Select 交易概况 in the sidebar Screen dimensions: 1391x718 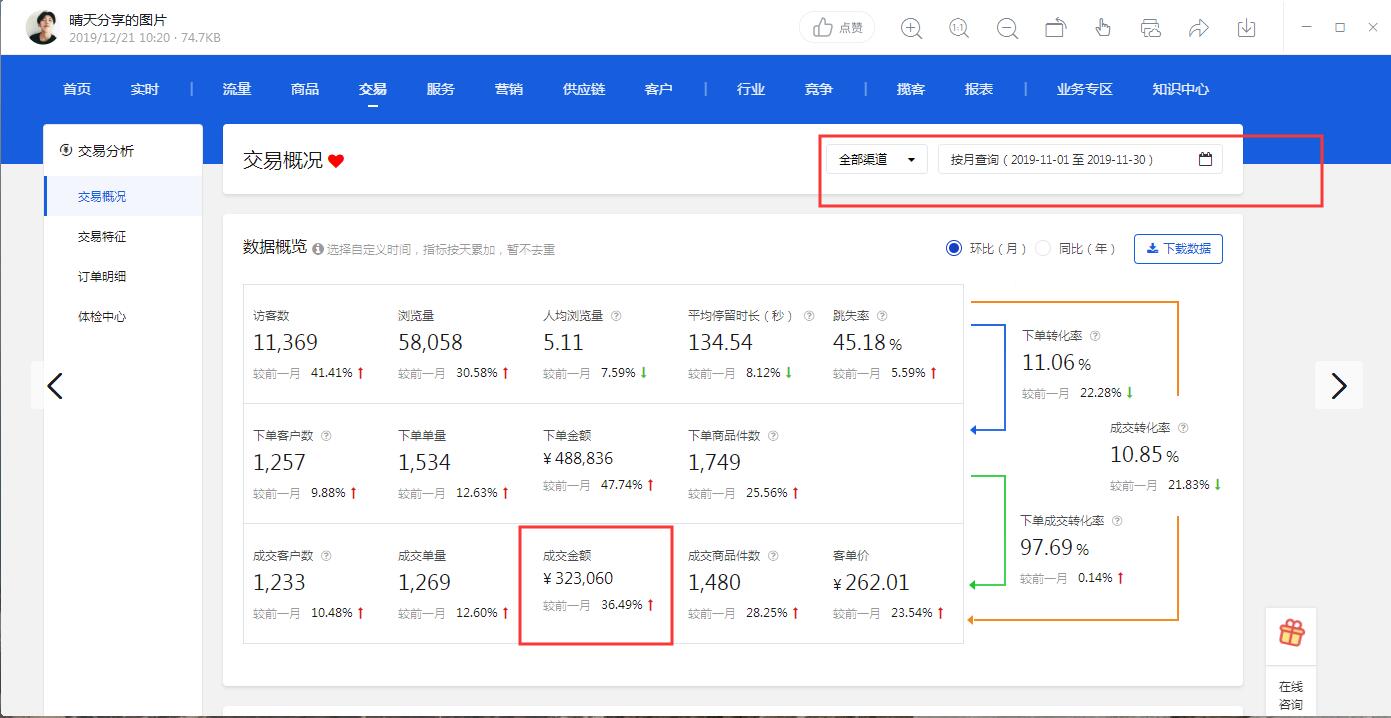coord(123,196)
